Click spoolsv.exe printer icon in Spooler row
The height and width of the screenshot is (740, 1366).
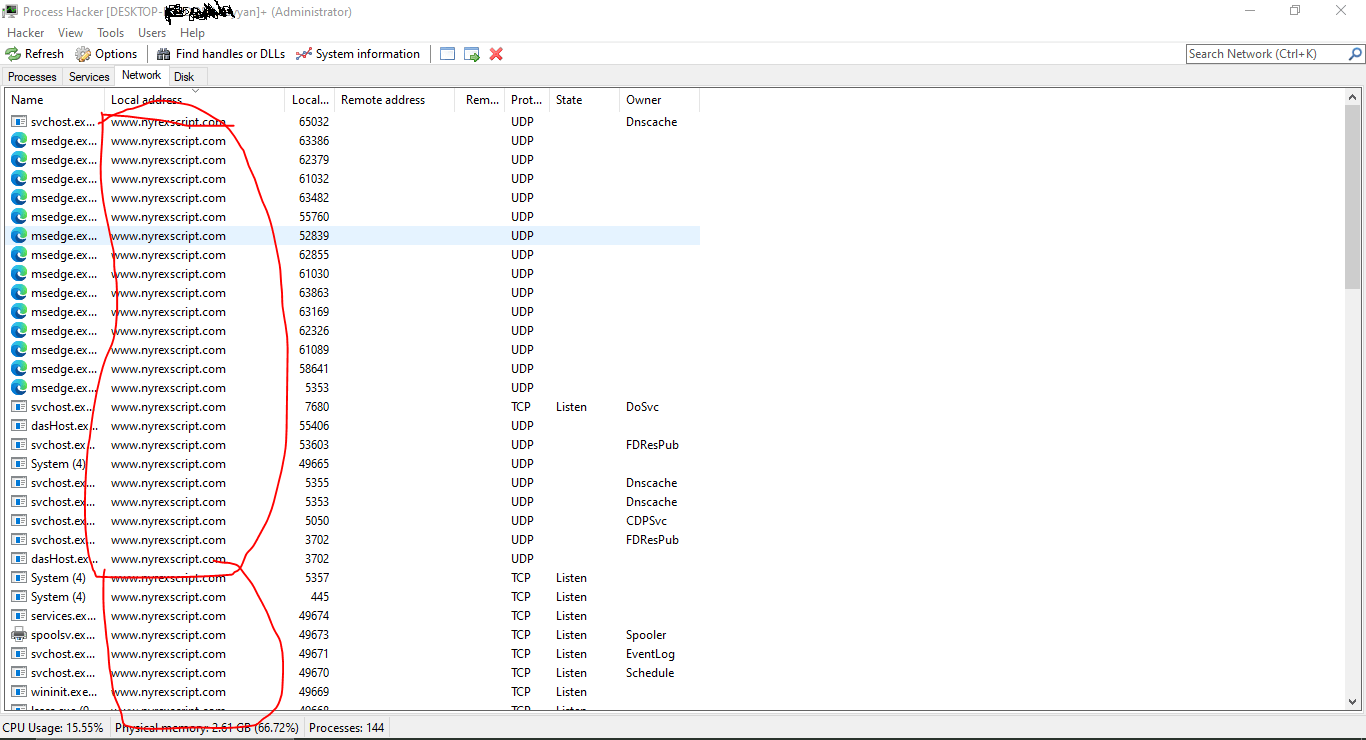[x=19, y=635]
